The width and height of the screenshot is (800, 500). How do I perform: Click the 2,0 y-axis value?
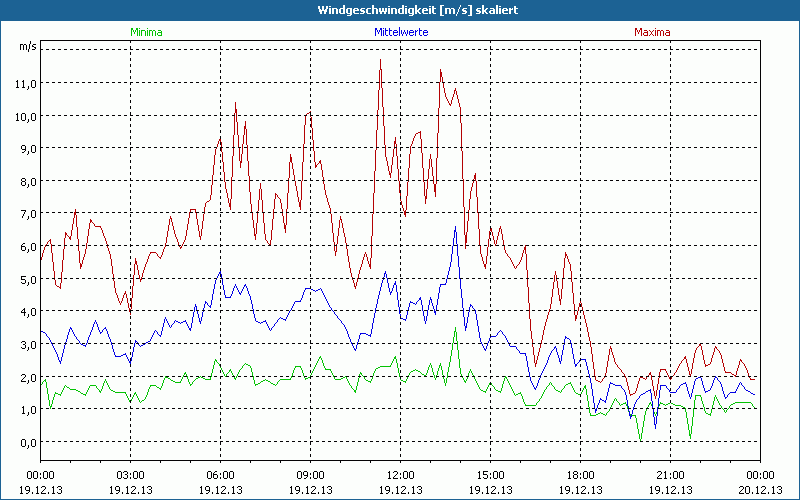(x=29, y=378)
